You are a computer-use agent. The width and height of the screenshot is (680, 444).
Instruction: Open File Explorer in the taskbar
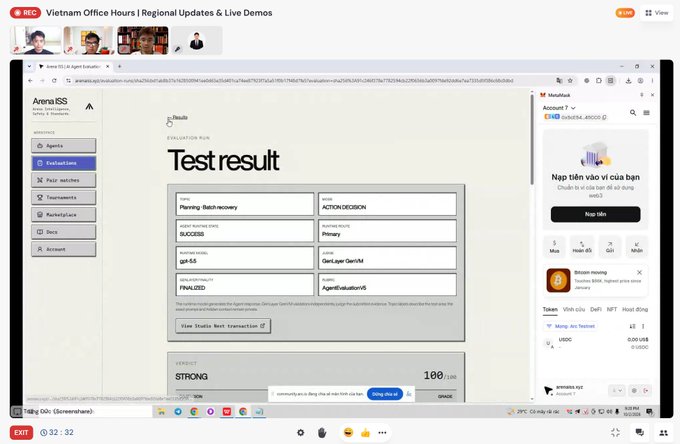pos(161,411)
